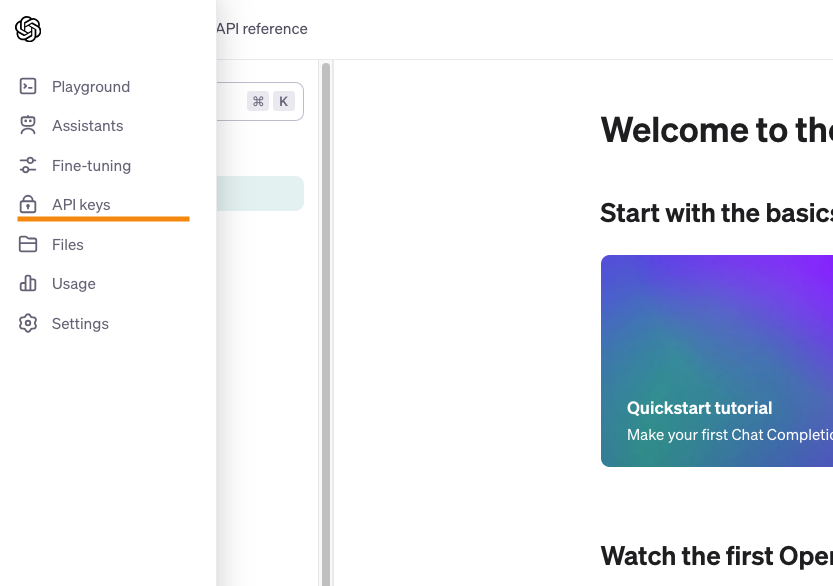
Task: Open the API keys page
Action: tap(81, 205)
